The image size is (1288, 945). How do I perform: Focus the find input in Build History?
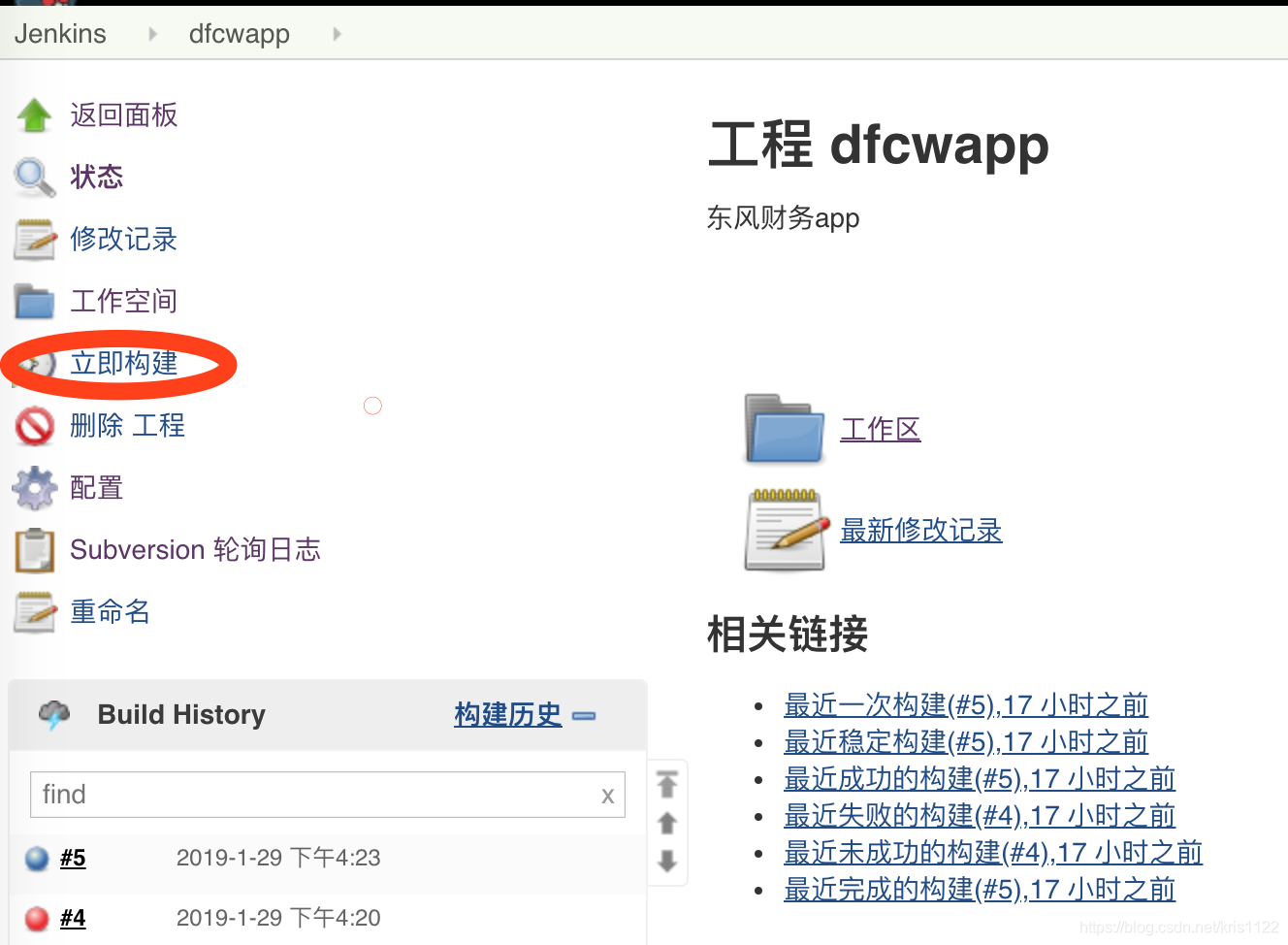click(328, 796)
